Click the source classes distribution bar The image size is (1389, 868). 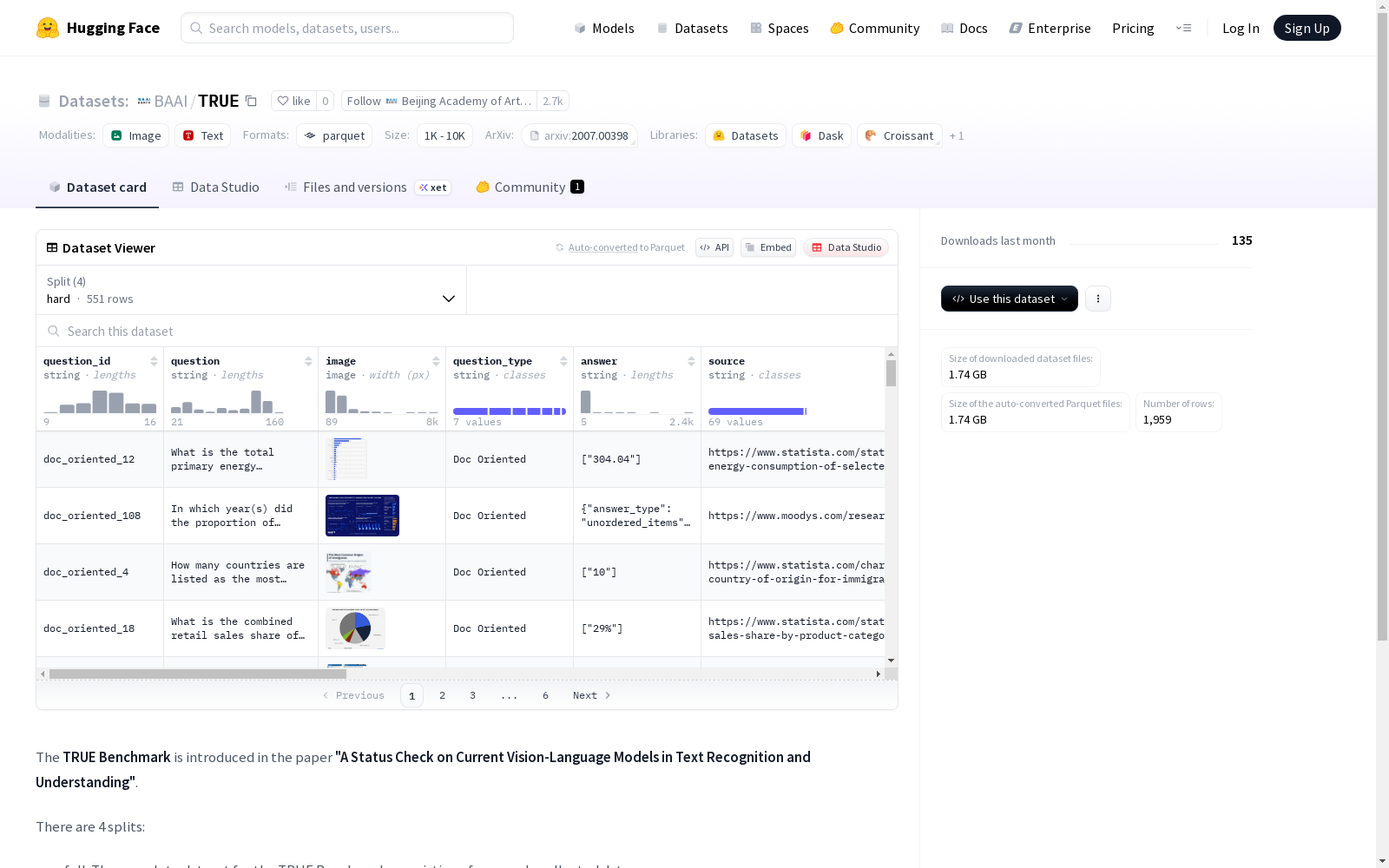pos(758,411)
